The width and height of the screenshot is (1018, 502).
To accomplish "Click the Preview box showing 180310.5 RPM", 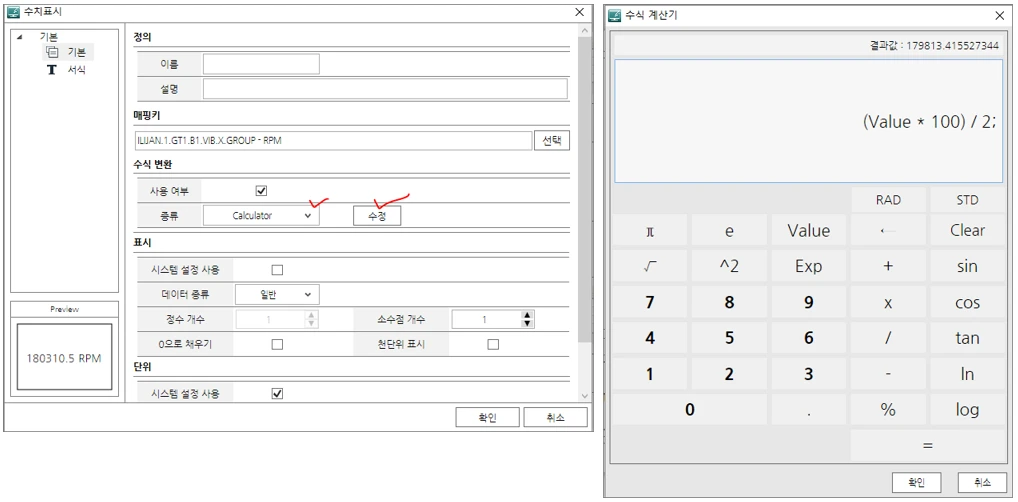I will click(64, 357).
